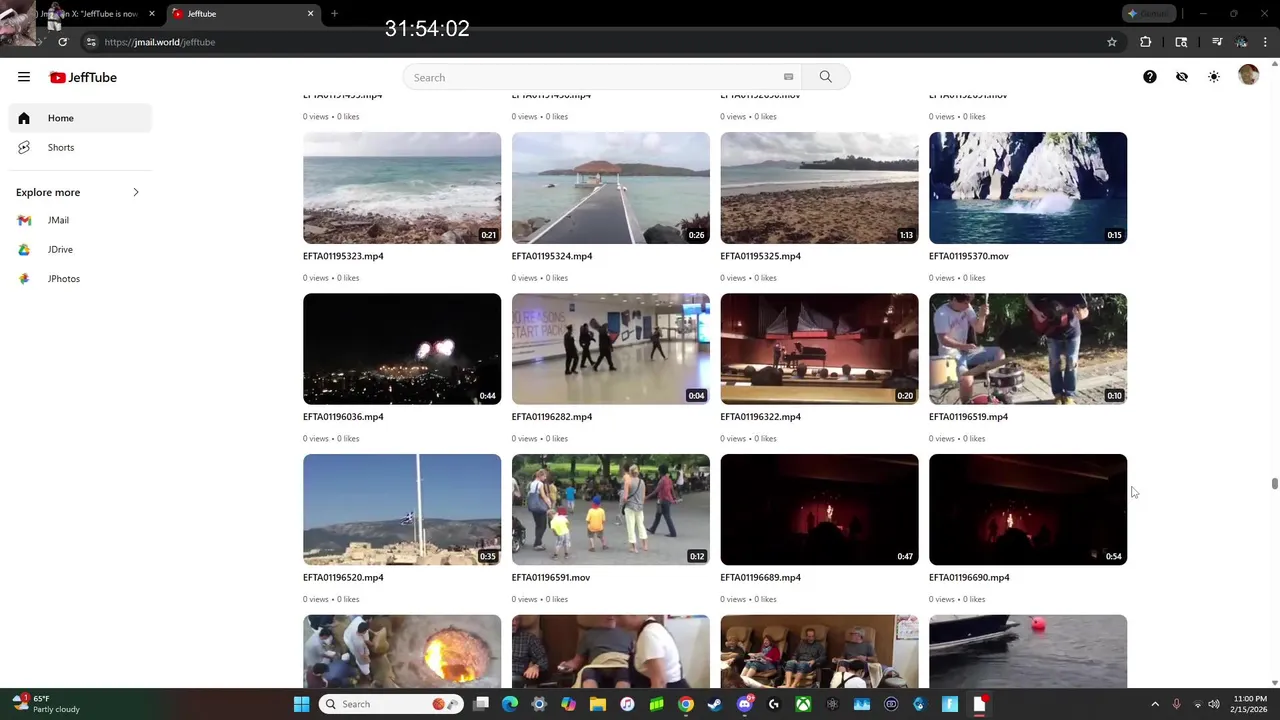This screenshot has width=1280, height=720.
Task: Click the Windows taskbar search box
Action: pos(392,704)
